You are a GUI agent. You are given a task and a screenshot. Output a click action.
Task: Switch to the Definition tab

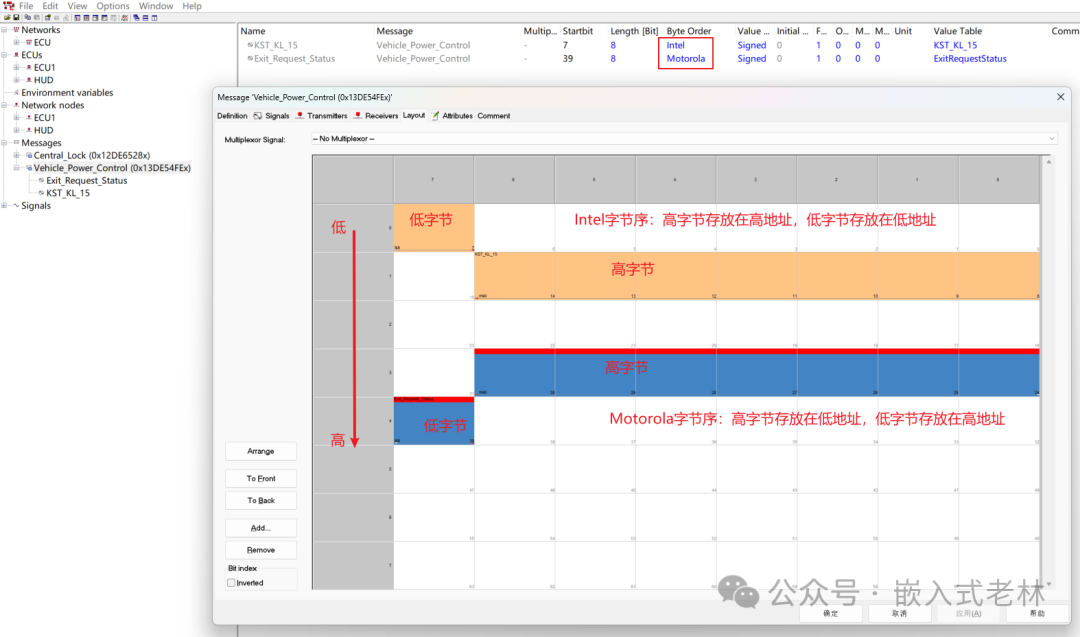coord(232,116)
